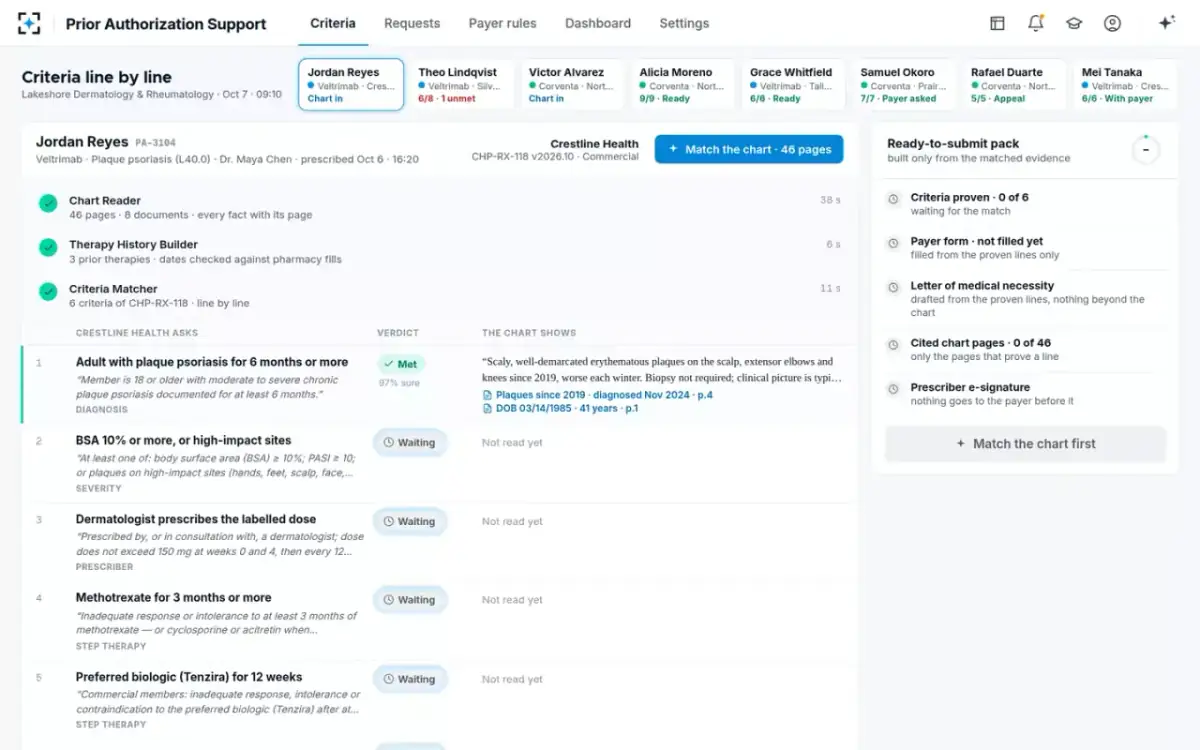The width and height of the screenshot is (1200, 750).
Task: Click the Waiting badge for BSA 10% or more
Action: [x=410, y=442]
